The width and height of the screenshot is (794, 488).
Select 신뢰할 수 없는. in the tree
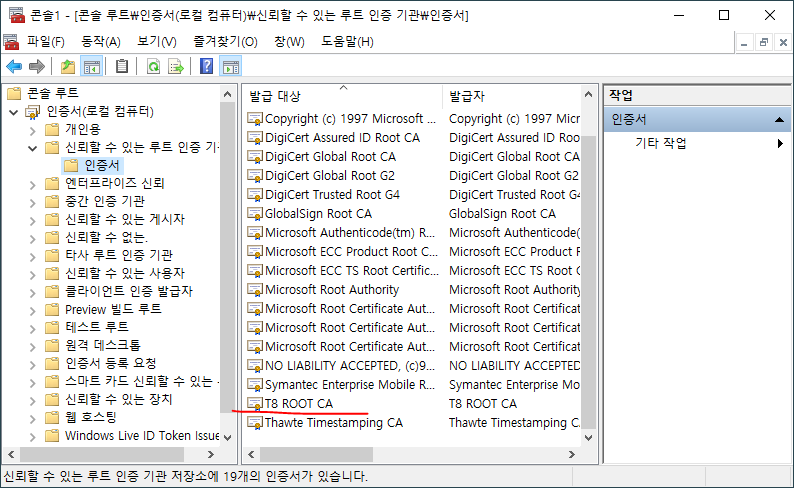pos(106,237)
